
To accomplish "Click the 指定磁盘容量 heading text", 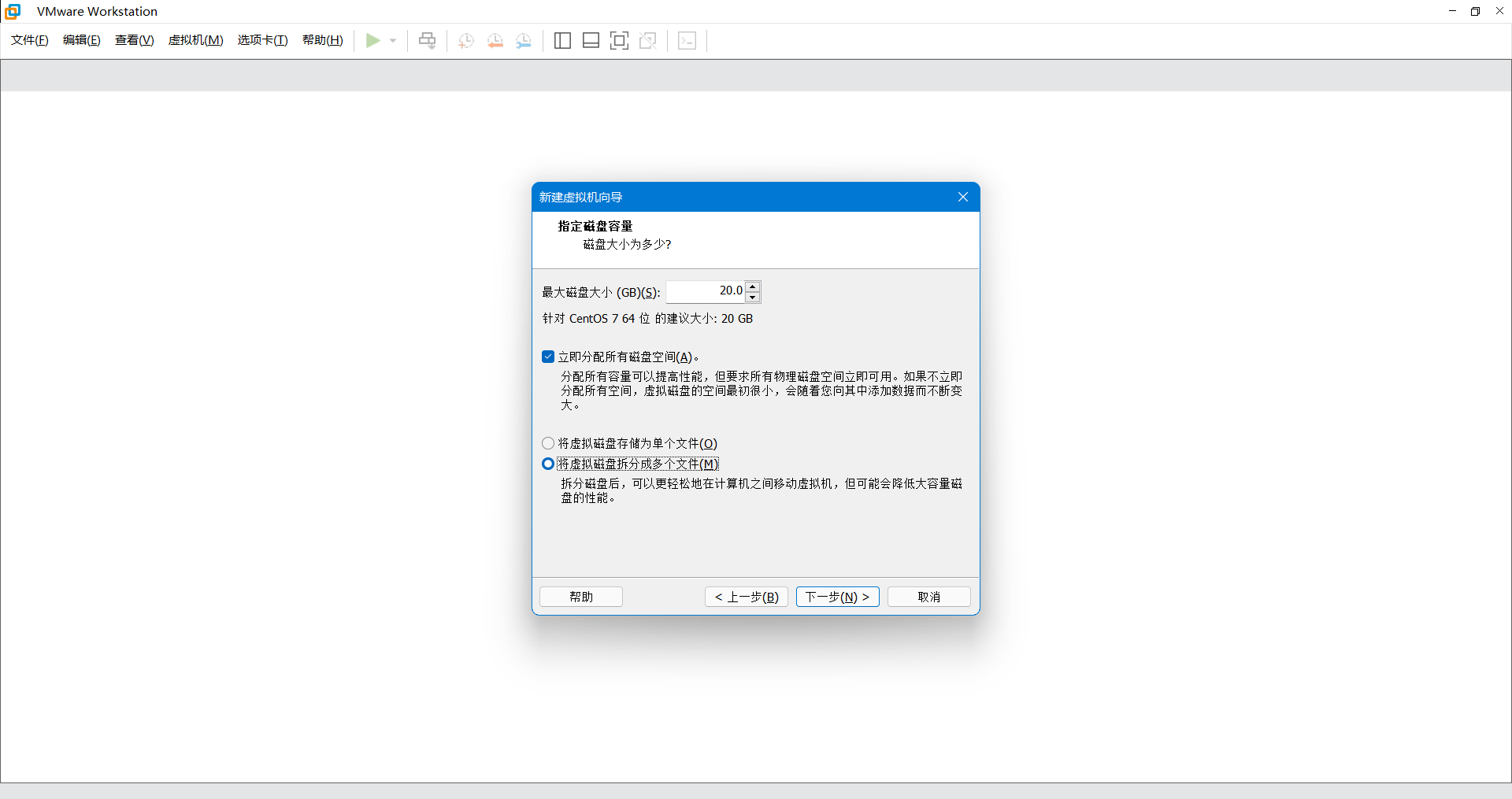I will (595, 226).
